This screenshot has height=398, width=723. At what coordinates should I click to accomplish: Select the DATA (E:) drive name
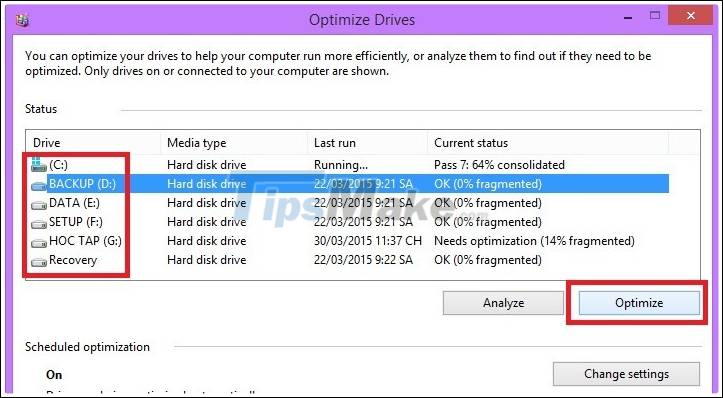point(74,203)
